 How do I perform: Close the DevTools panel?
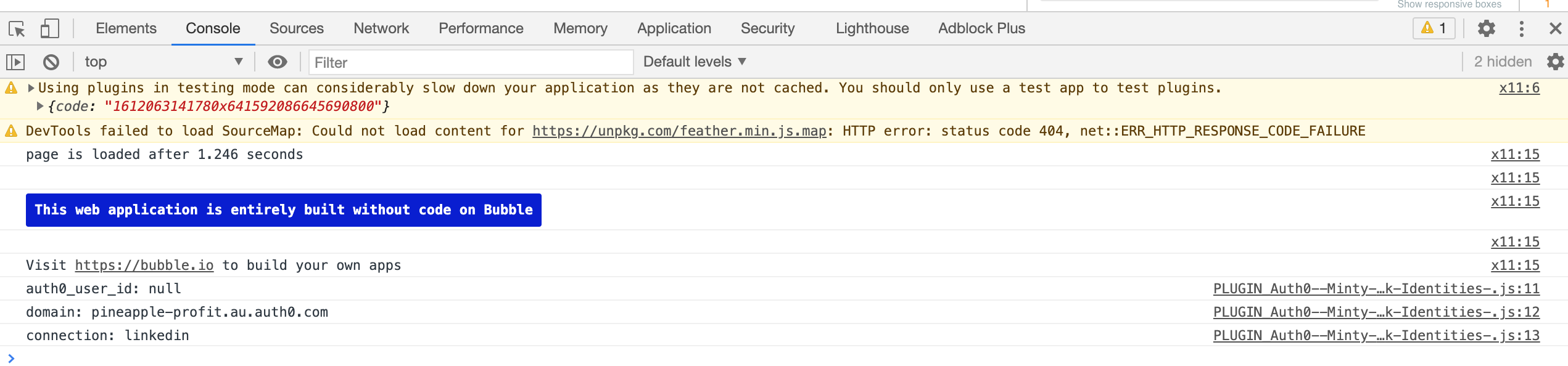pos(1555,29)
